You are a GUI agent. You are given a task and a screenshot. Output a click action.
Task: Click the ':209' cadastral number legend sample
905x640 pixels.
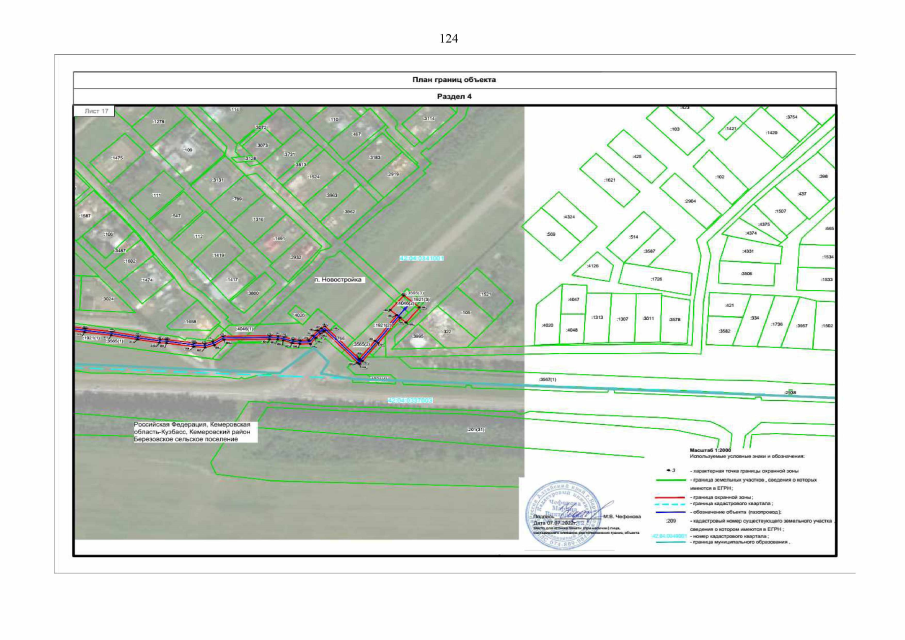(669, 521)
